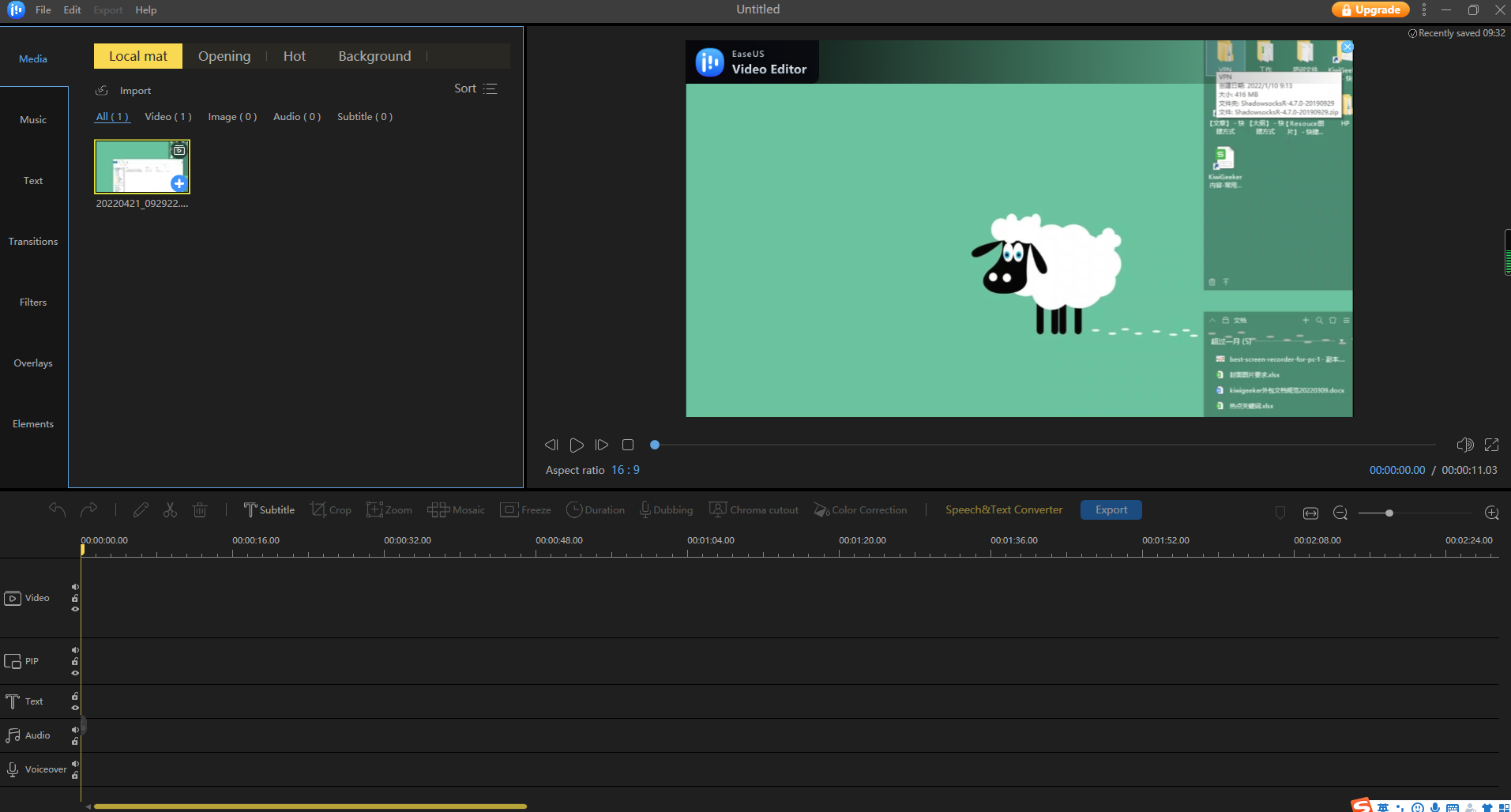The height and width of the screenshot is (812, 1511).
Task: Click the timeline zoom in magnifier
Action: tap(1492, 513)
